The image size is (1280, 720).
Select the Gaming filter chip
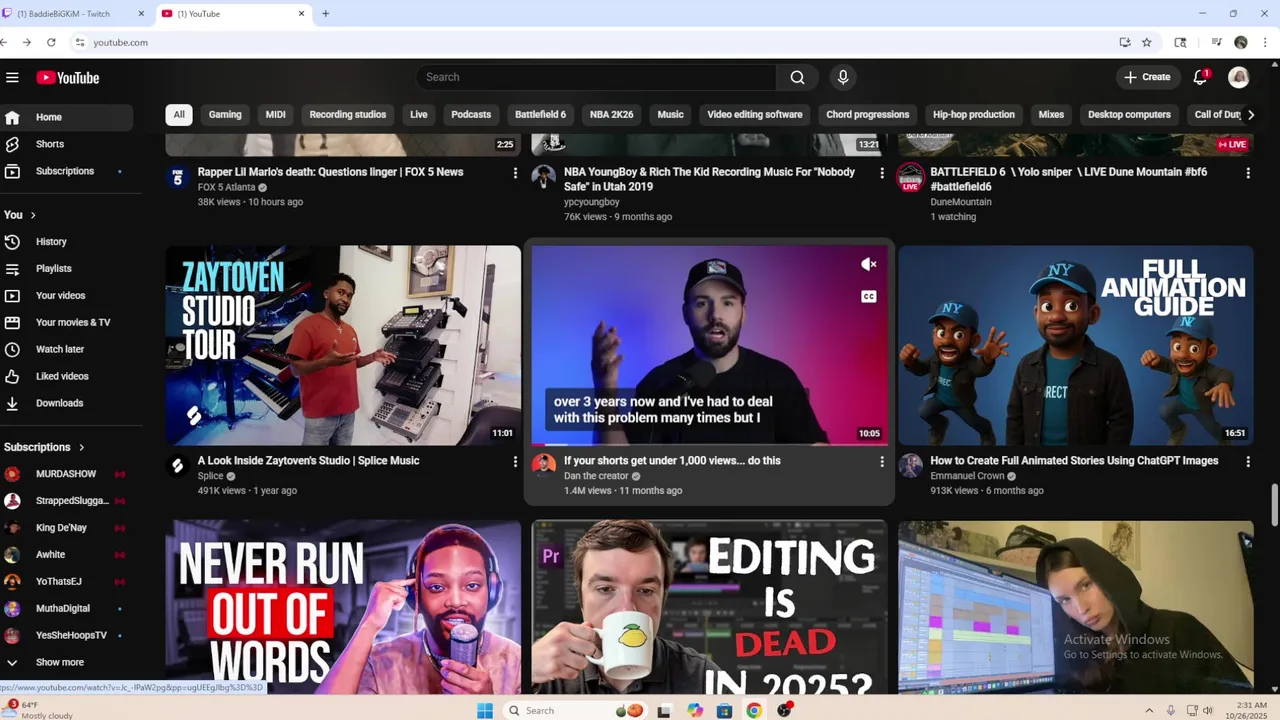pos(225,114)
